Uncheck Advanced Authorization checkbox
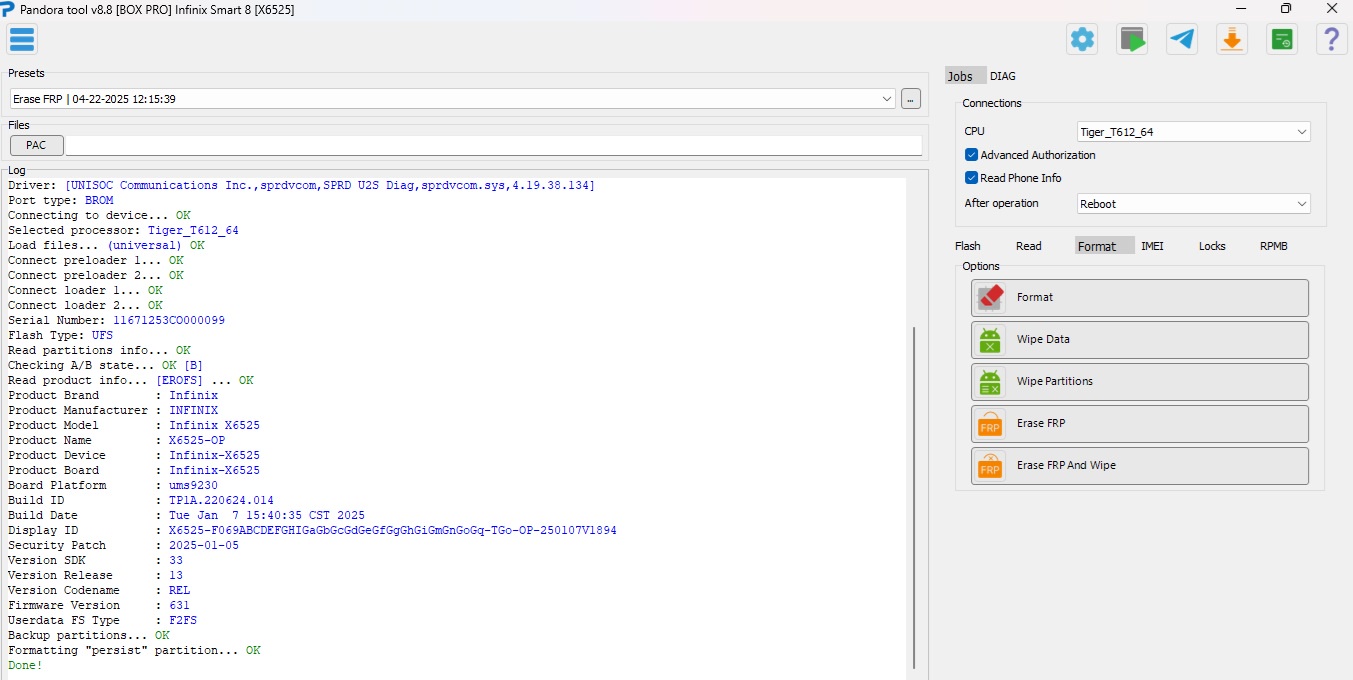1353x680 pixels. pyautogui.click(x=971, y=155)
